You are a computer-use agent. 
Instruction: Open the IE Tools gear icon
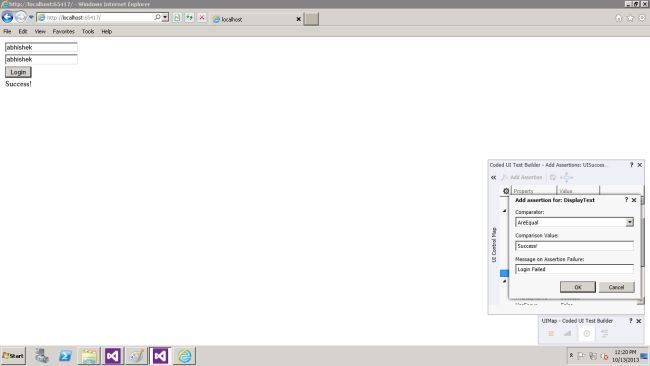(x=642, y=18)
